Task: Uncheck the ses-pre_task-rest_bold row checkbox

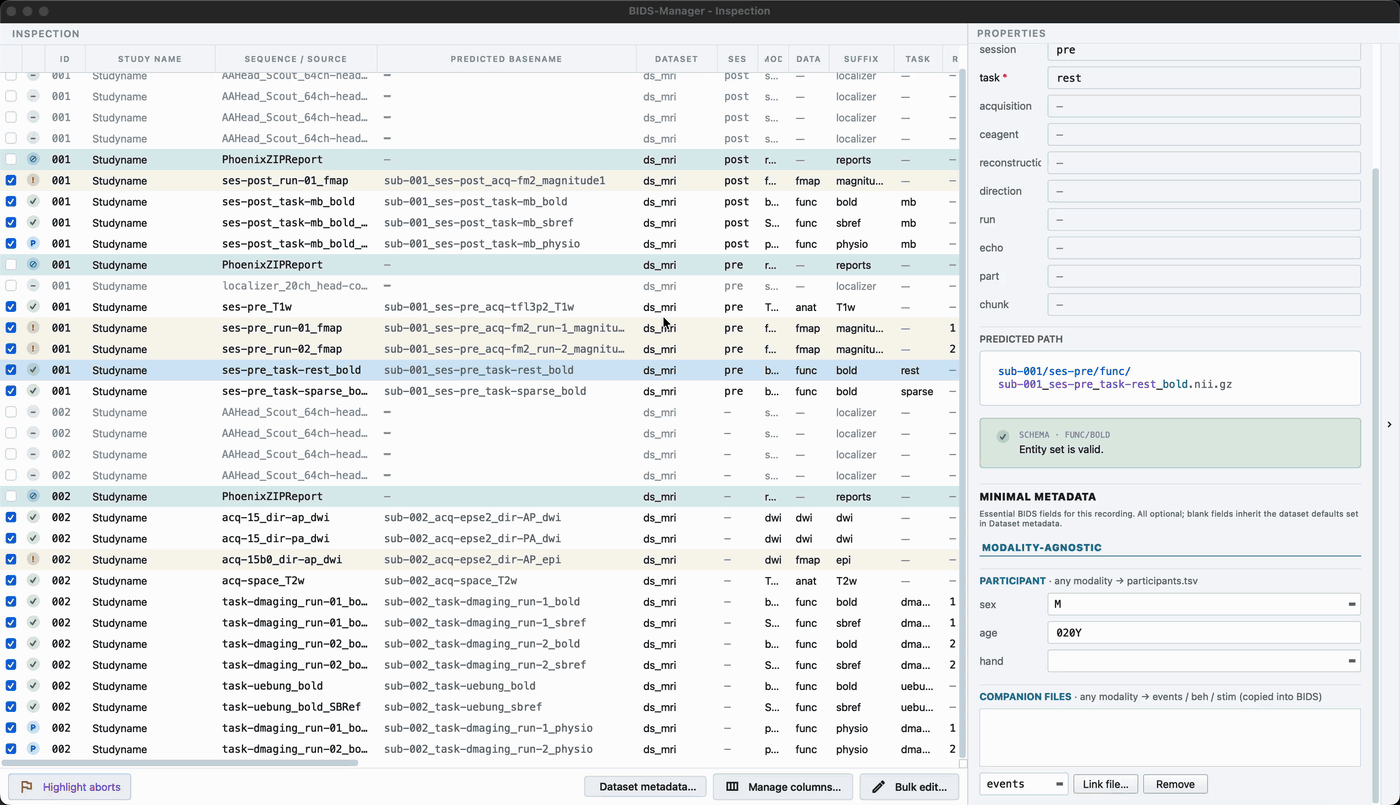Action: (11, 370)
